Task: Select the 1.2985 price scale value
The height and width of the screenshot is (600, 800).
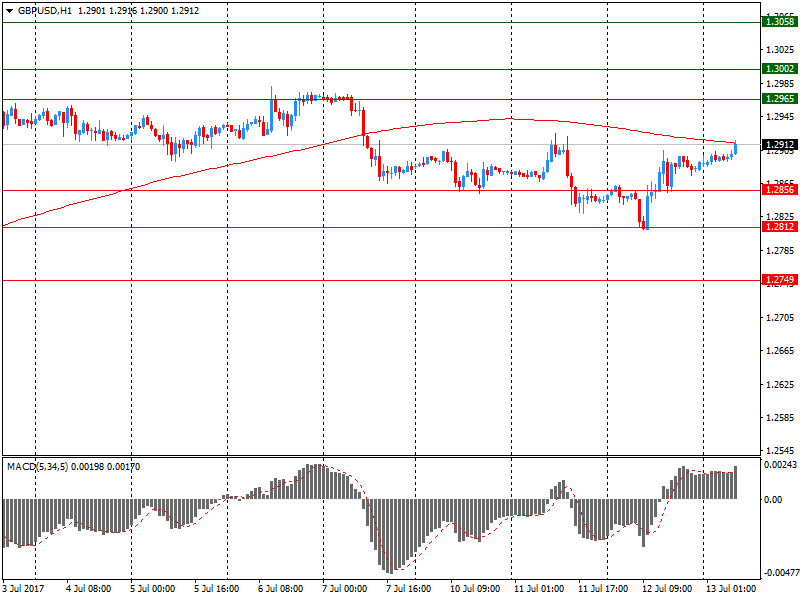Action: coord(780,83)
